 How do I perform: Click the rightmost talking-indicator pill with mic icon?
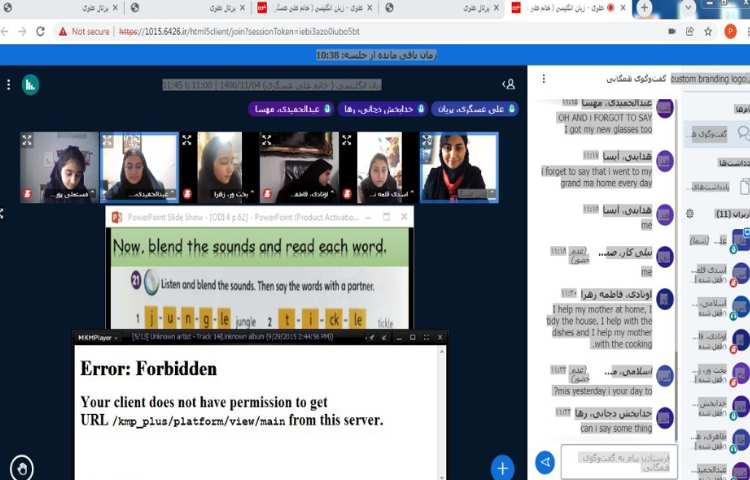[475, 109]
